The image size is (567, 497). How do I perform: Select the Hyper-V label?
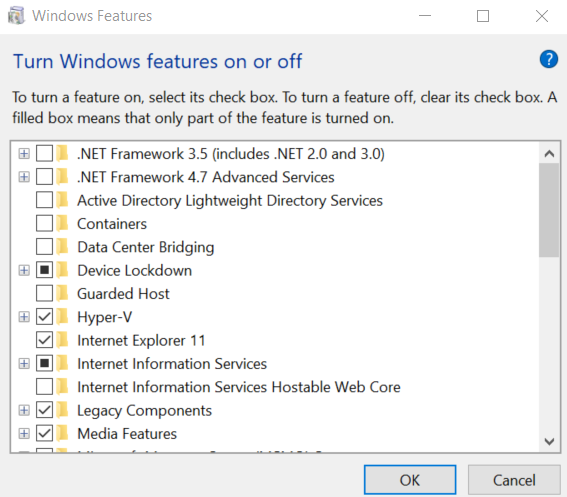[105, 317]
